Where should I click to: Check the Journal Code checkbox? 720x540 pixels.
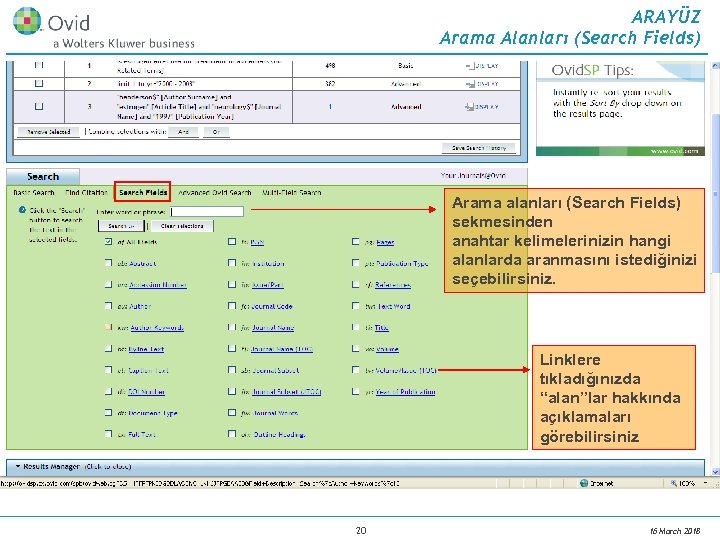[232, 305]
